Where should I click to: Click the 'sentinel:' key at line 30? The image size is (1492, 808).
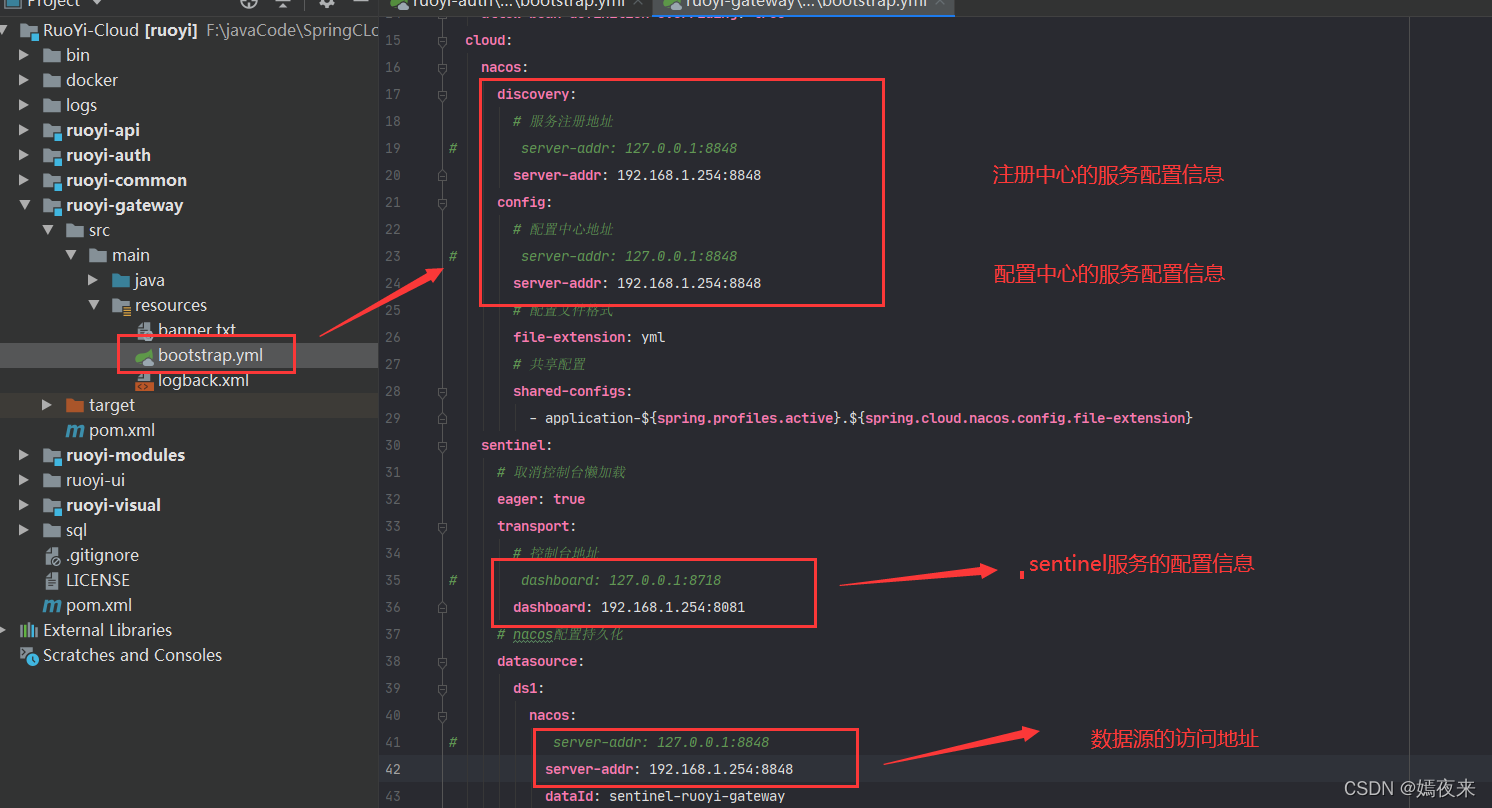tap(516, 446)
